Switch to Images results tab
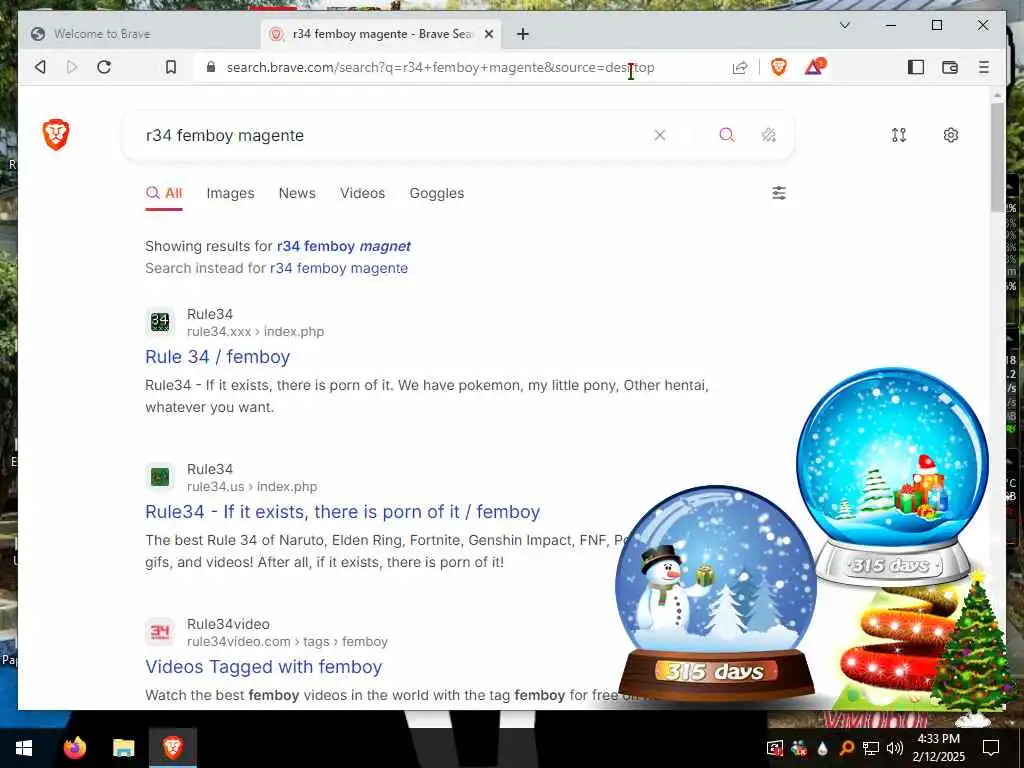The height and width of the screenshot is (768, 1024). 231,193
